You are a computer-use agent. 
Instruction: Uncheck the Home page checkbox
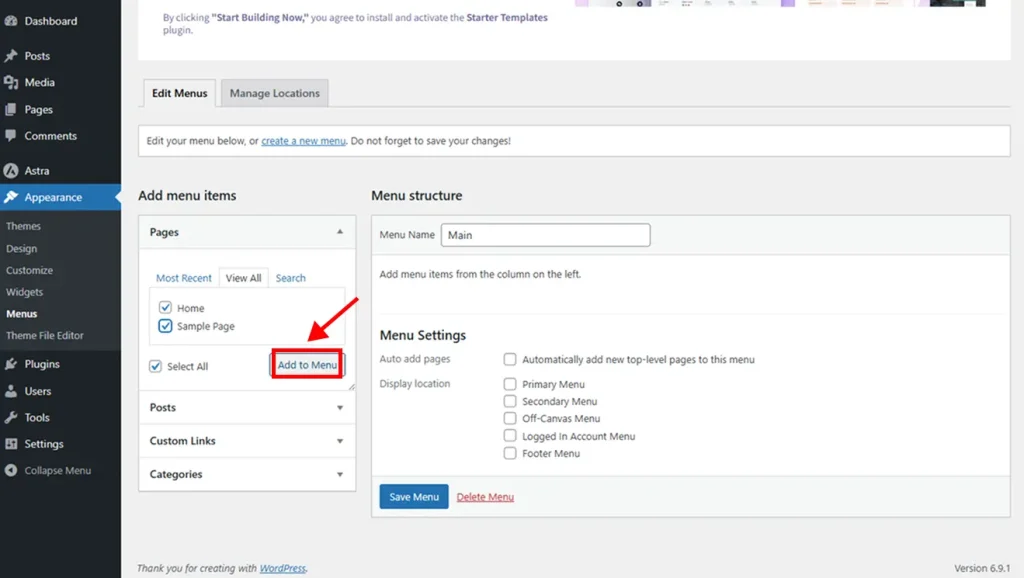tap(165, 307)
